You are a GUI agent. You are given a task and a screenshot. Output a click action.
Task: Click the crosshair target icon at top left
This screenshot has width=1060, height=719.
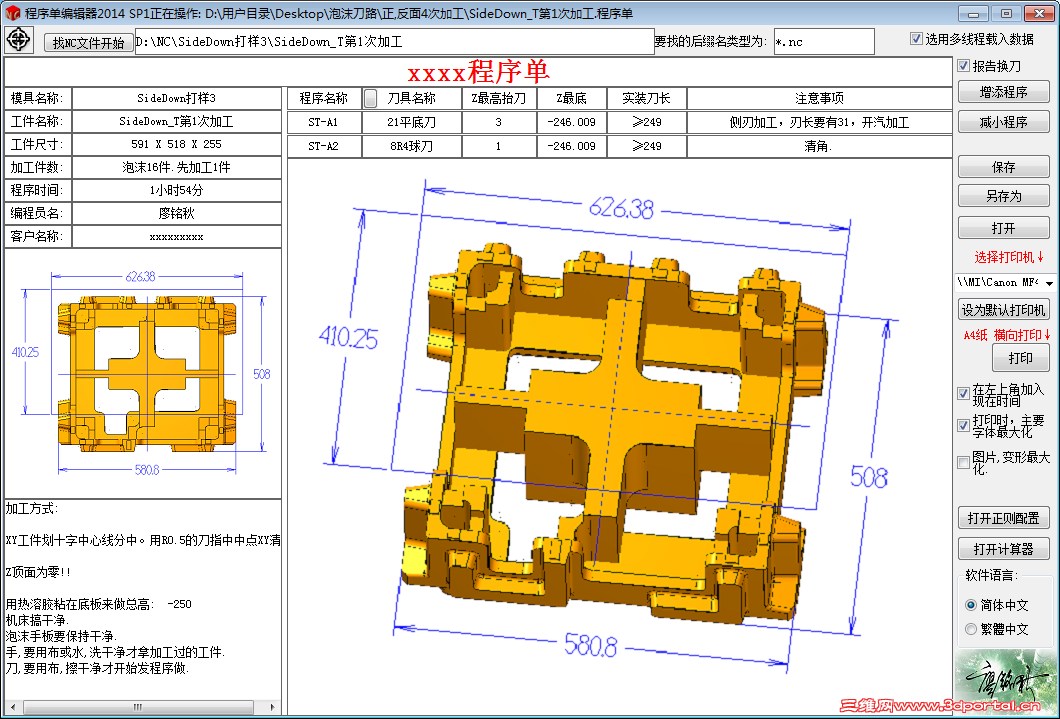(18, 40)
